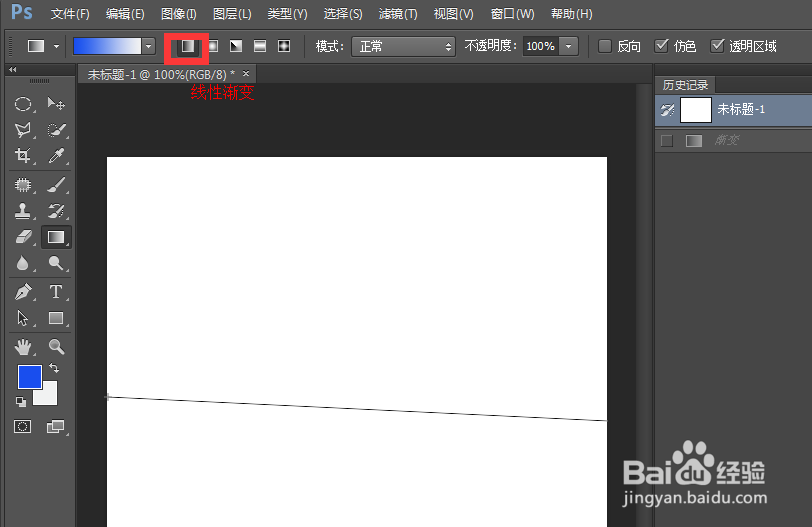Open the tool preset picker arrow
The width and height of the screenshot is (812, 527).
point(56,46)
